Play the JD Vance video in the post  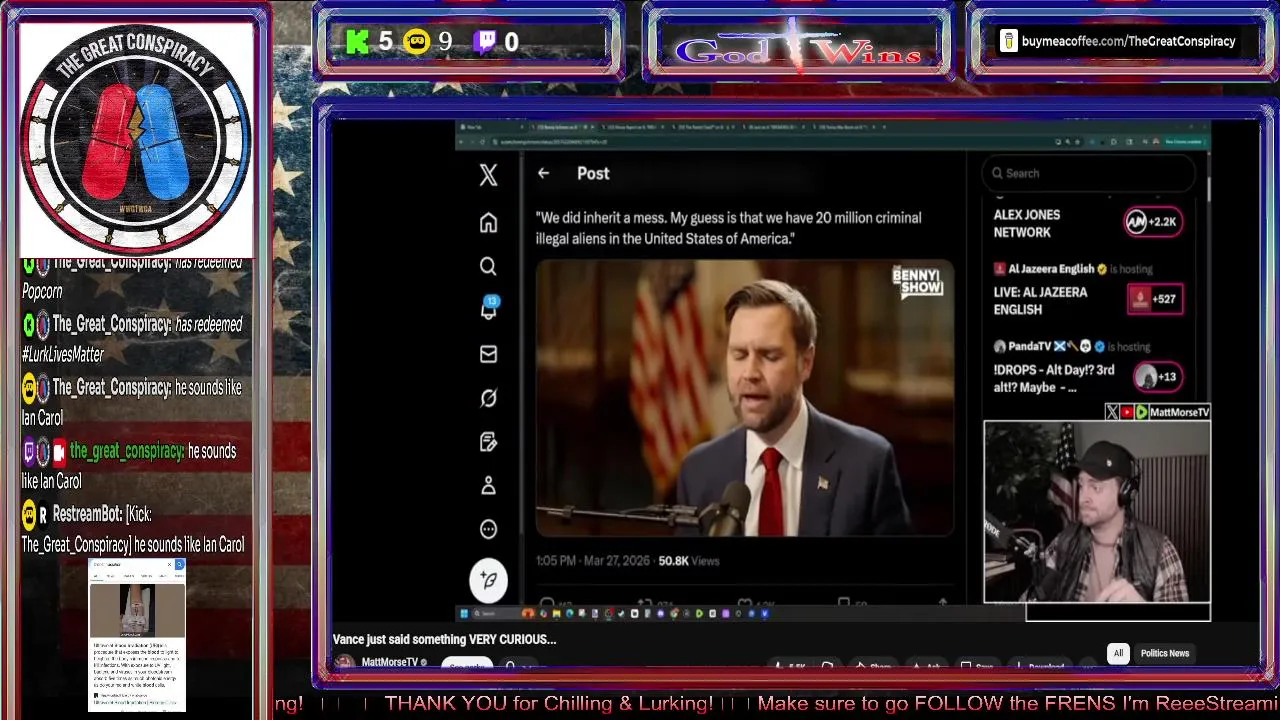tap(744, 398)
